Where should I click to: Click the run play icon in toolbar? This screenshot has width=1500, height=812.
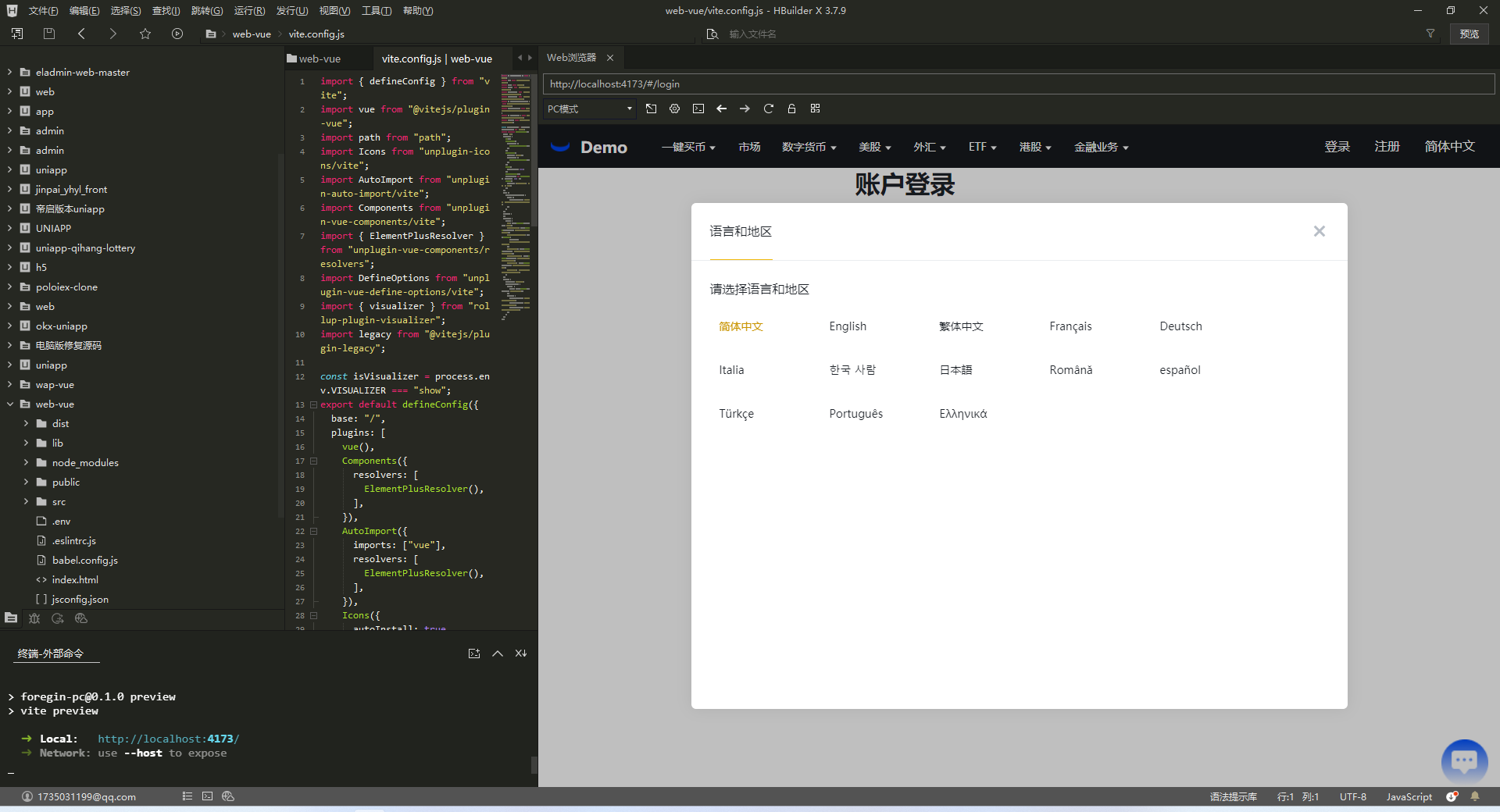click(177, 34)
